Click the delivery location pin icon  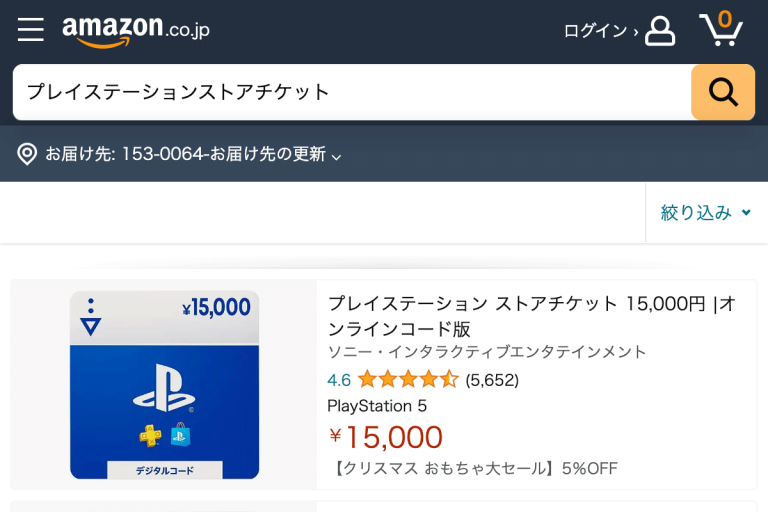tap(27, 154)
